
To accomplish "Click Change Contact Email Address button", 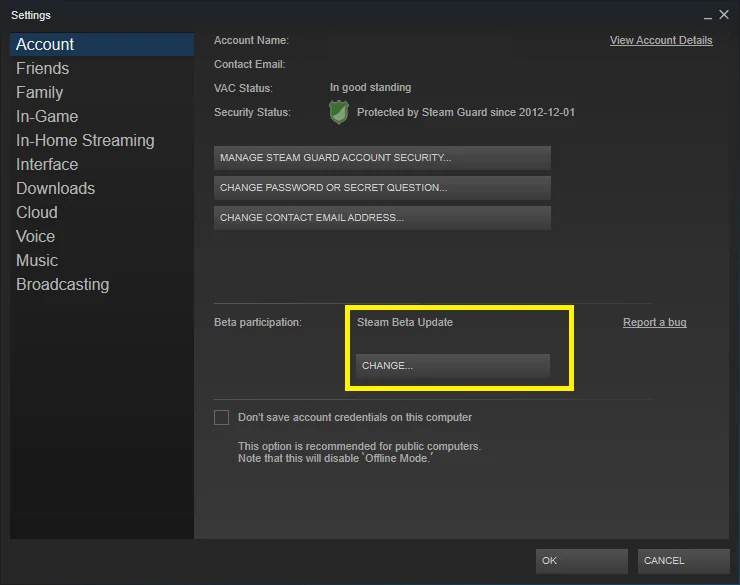I will click(382, 218).
